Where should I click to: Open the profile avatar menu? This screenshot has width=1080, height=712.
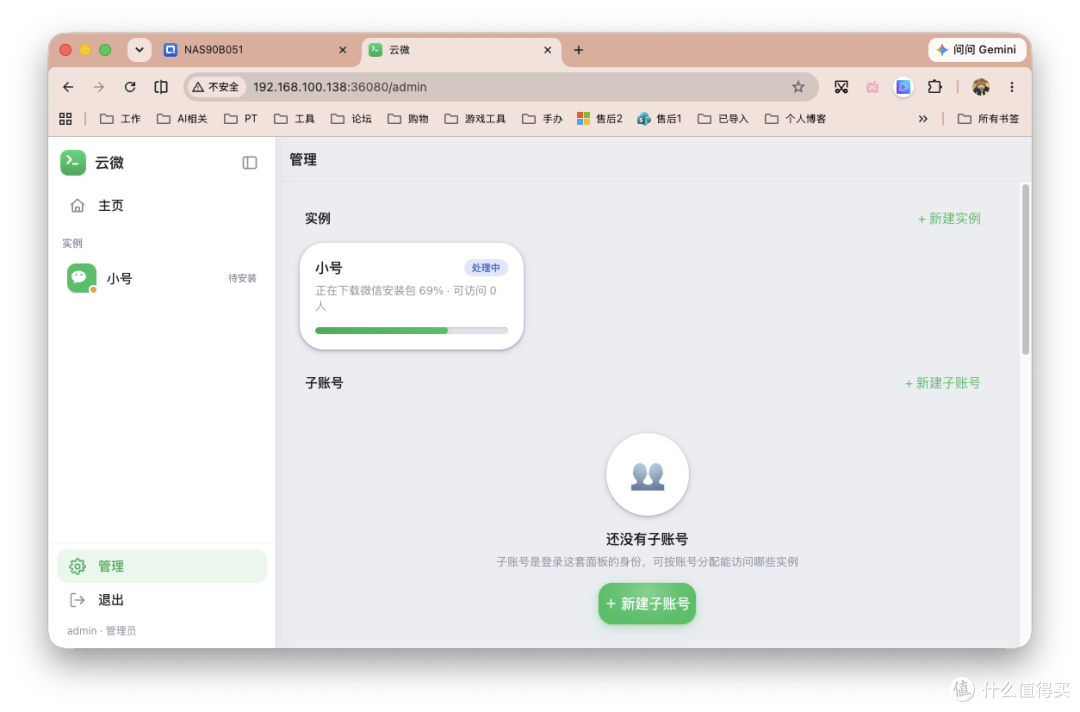pos(981,87)
